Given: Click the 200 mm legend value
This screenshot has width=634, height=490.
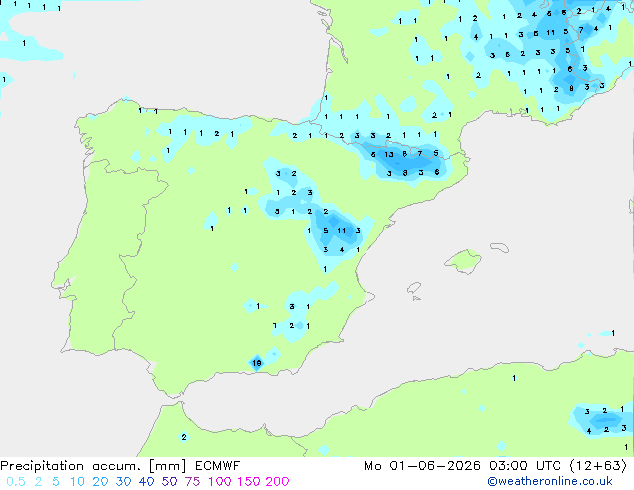Looking at the screenshot, I should [x=277, y=482].
